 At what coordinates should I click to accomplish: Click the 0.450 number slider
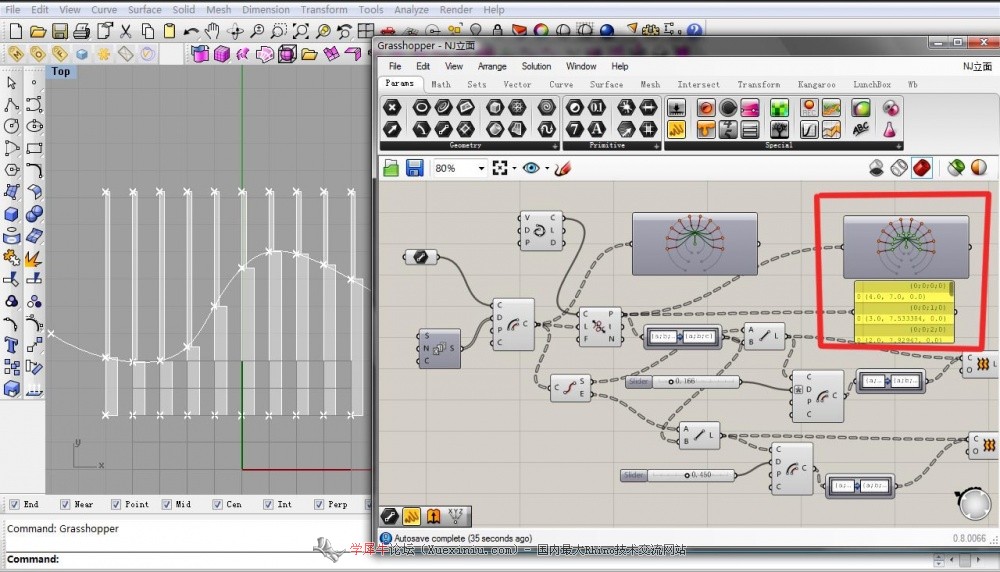[677, 475]
